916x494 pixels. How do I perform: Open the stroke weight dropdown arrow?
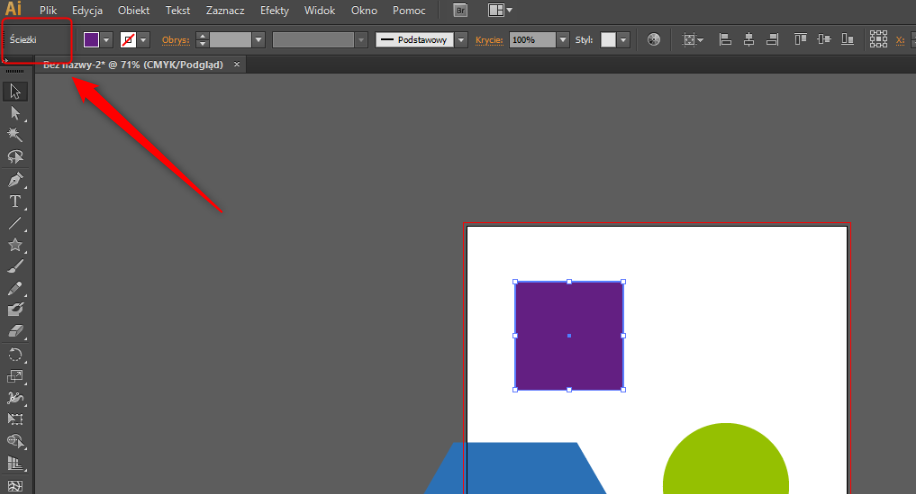pyautogui.click(x=259, y=40)
